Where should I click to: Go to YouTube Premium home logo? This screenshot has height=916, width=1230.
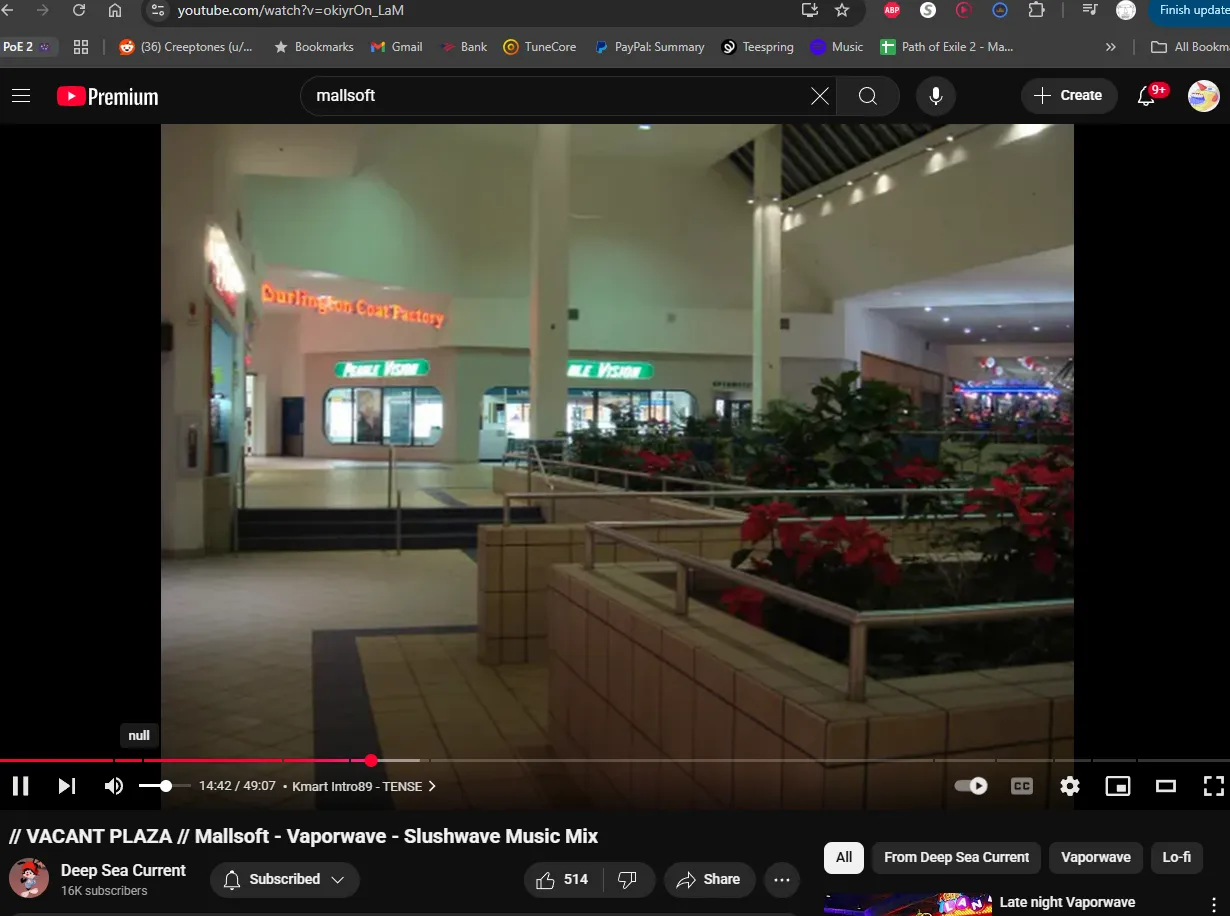[108, 96]
